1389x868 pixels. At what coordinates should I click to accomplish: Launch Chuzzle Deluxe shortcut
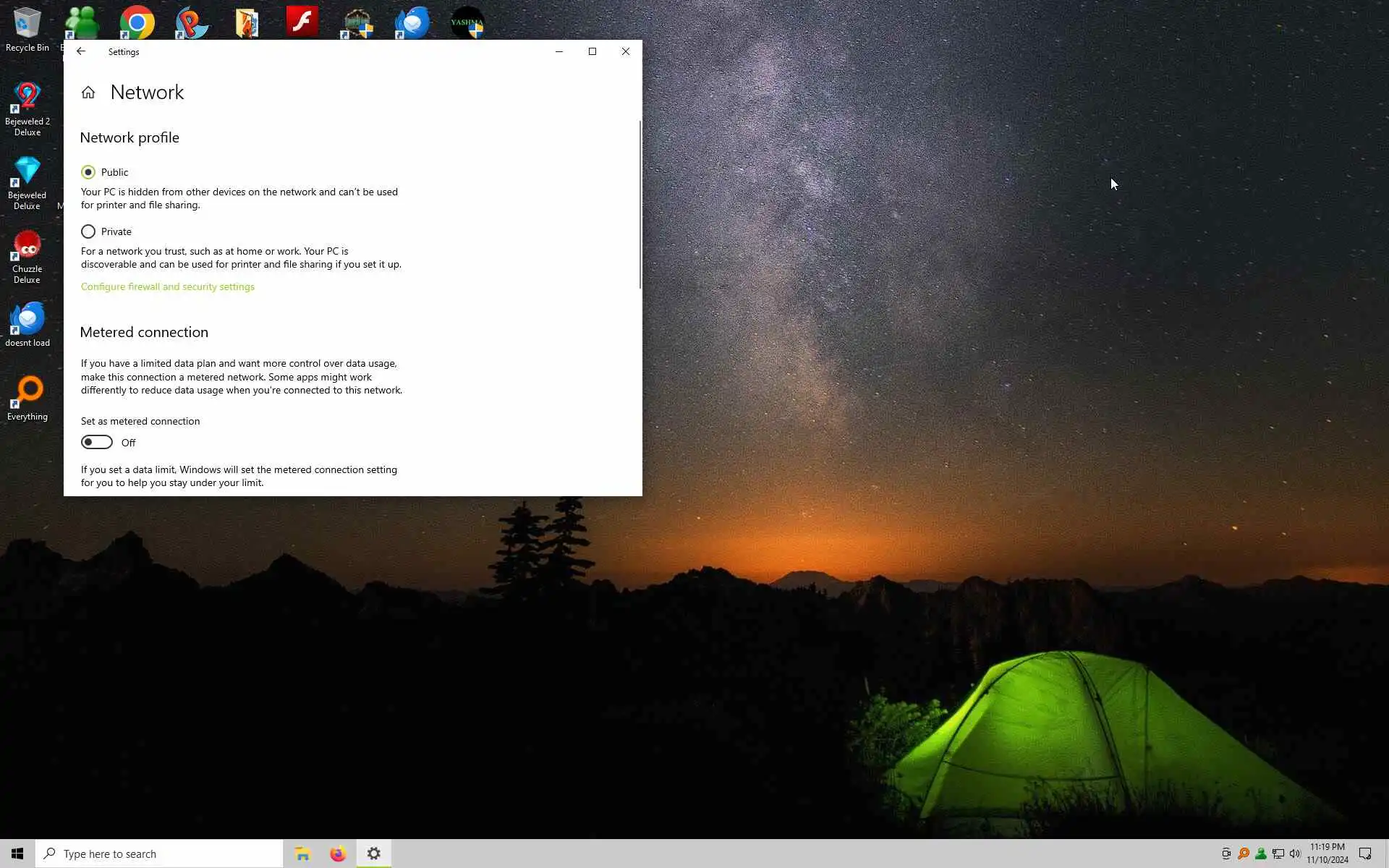(27, 256)
